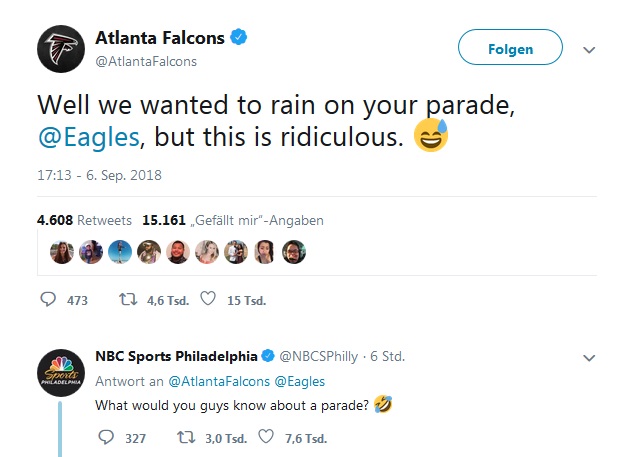Open the last liker's avatar thumbnail
635x457 pixels.
pyautogui.click(x=294, y=250)
